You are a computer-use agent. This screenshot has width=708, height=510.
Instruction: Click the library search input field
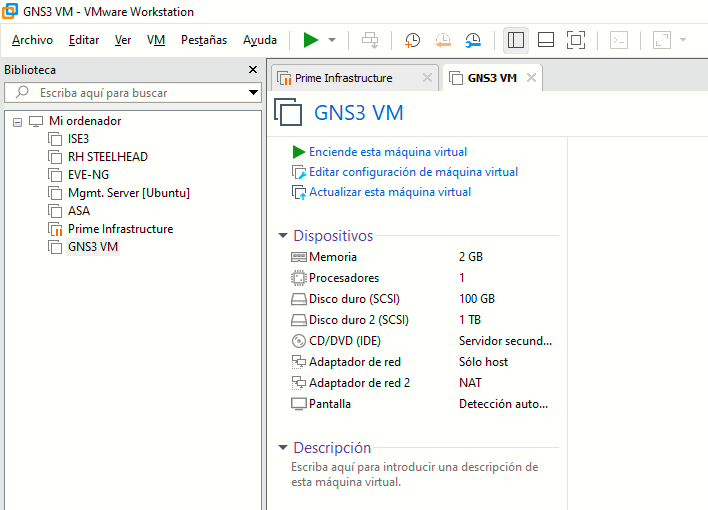click(x=133, y=93)
